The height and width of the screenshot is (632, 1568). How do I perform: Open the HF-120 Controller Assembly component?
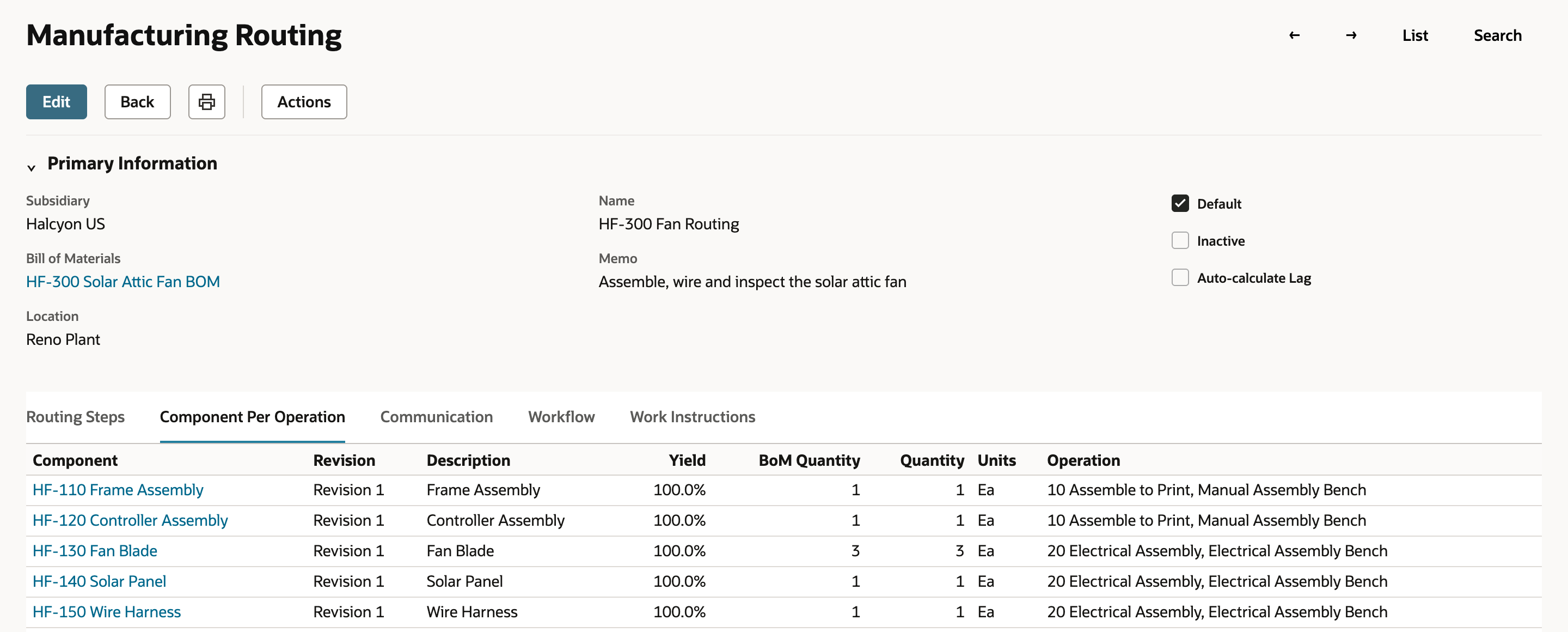coord(130,520)
